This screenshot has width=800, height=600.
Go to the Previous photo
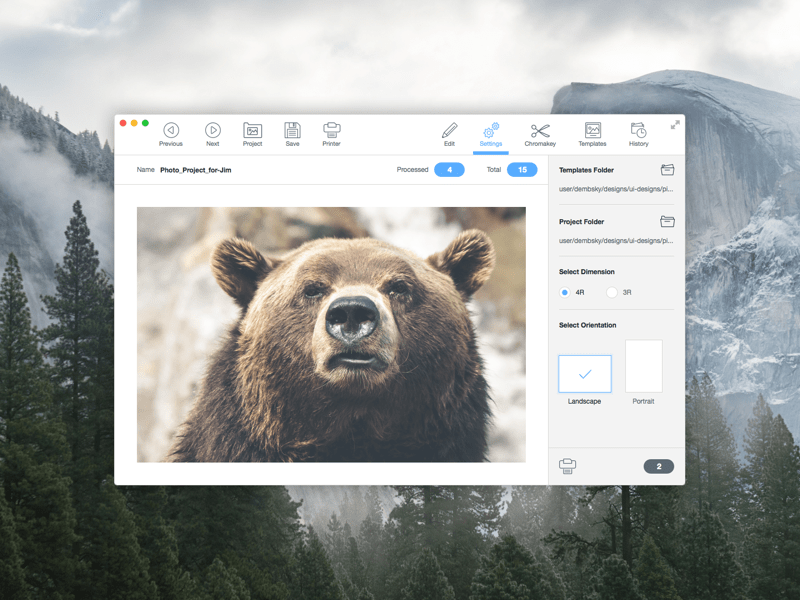(171, 131)
